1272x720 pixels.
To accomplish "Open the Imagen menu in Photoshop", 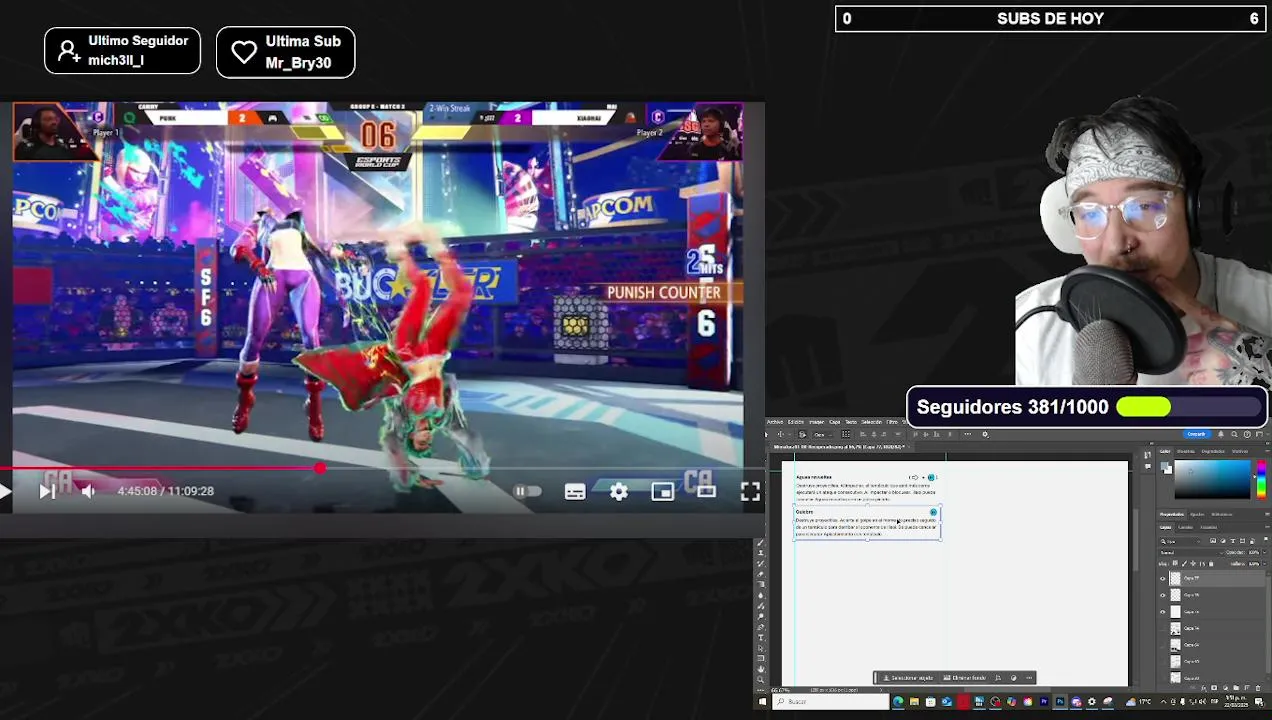I will click(x=816, y=421).
